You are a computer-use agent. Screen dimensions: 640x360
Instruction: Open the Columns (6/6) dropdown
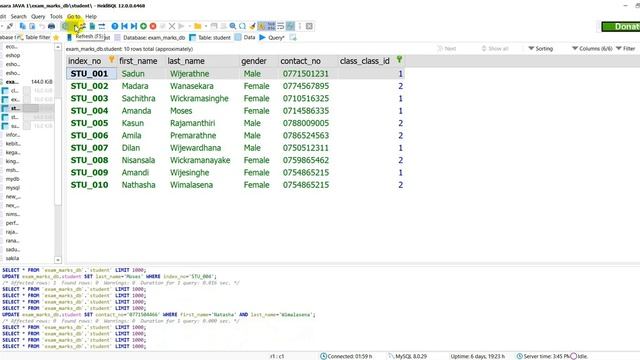(592, 49)
